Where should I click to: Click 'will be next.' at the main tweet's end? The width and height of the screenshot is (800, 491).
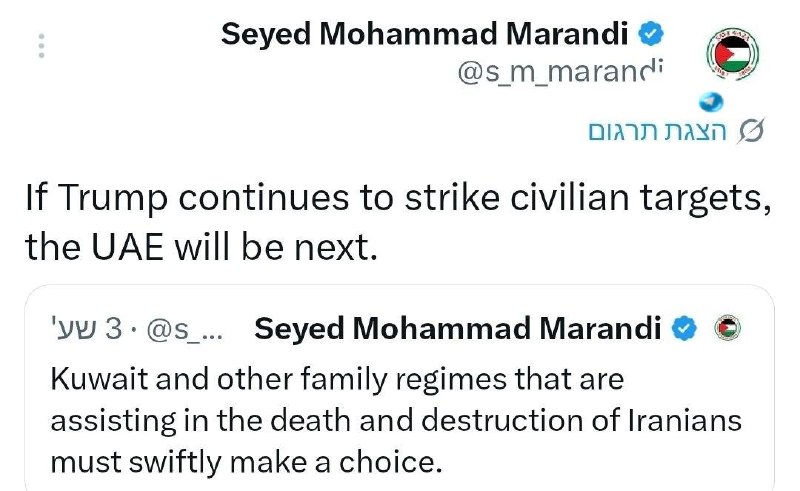click(x=276, y=247)
